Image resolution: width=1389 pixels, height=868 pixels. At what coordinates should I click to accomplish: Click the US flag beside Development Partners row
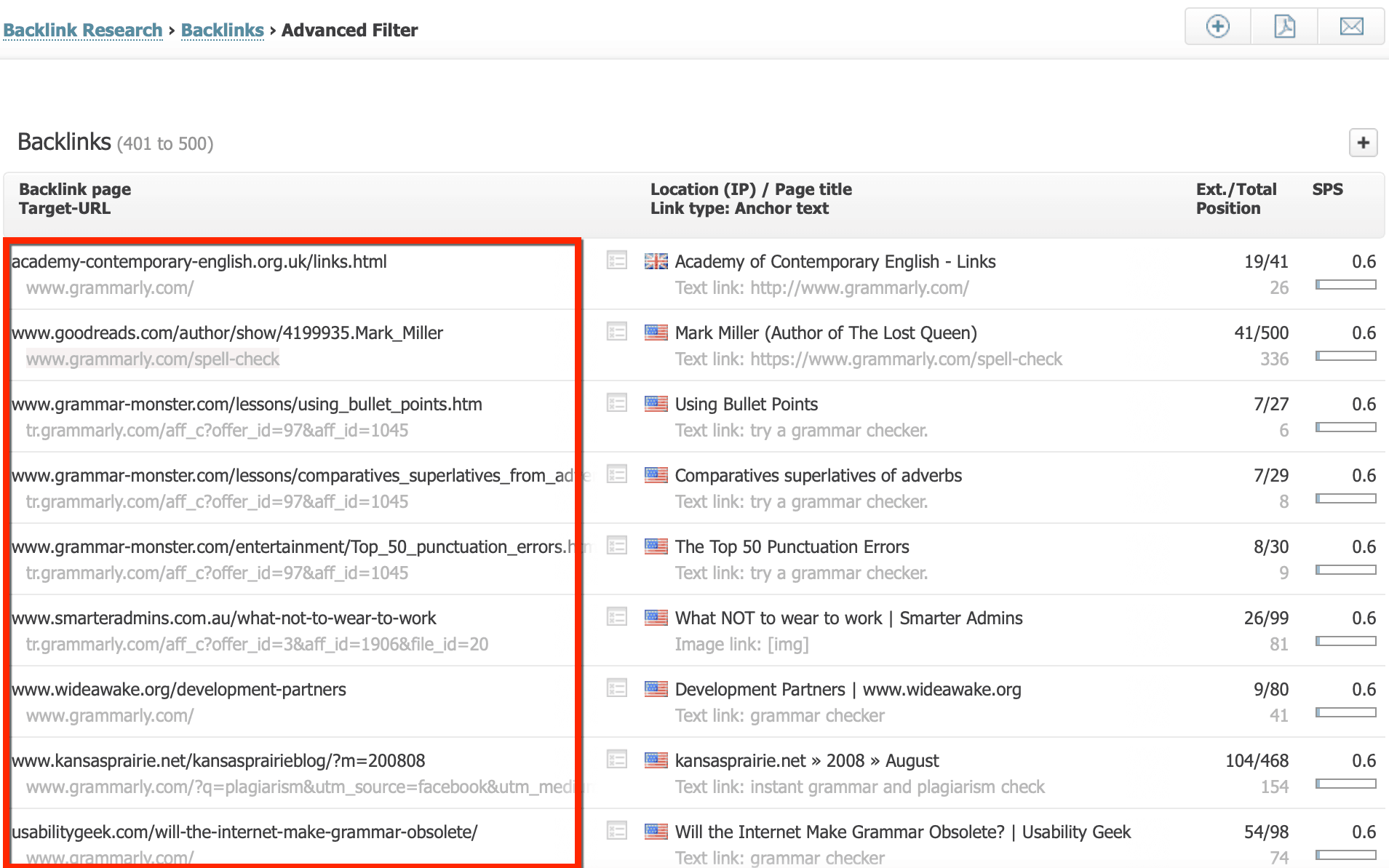[x=656, y=689]
